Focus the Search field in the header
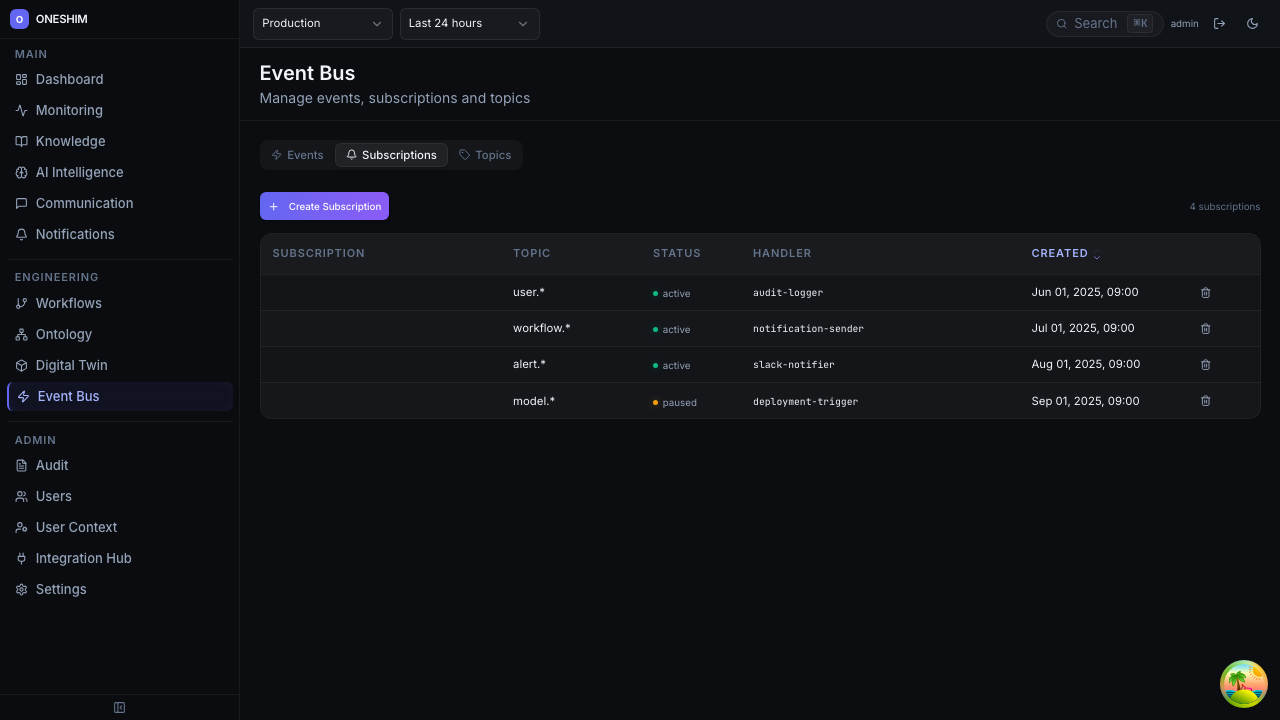The image size is (1280, 720). point(1098,23)
